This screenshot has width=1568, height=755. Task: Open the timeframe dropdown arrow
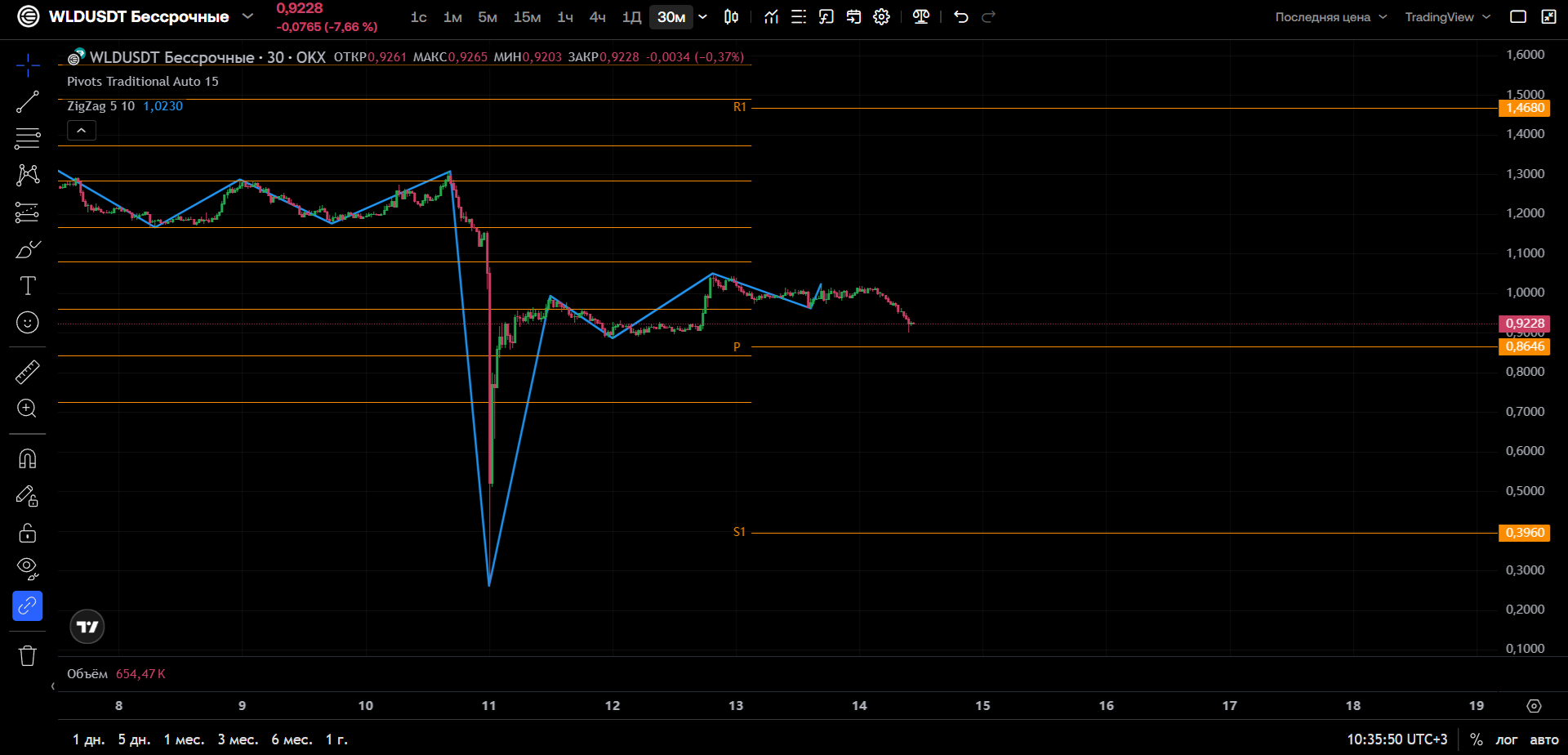click(x=702, y=16)
